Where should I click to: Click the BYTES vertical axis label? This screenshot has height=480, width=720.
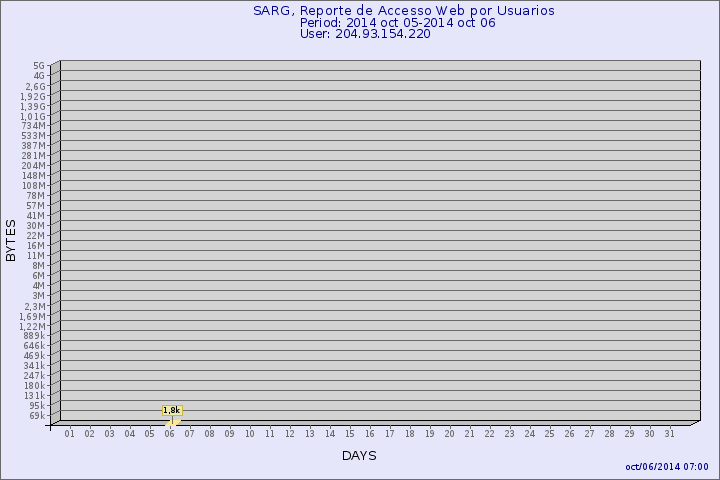(11, 240)
